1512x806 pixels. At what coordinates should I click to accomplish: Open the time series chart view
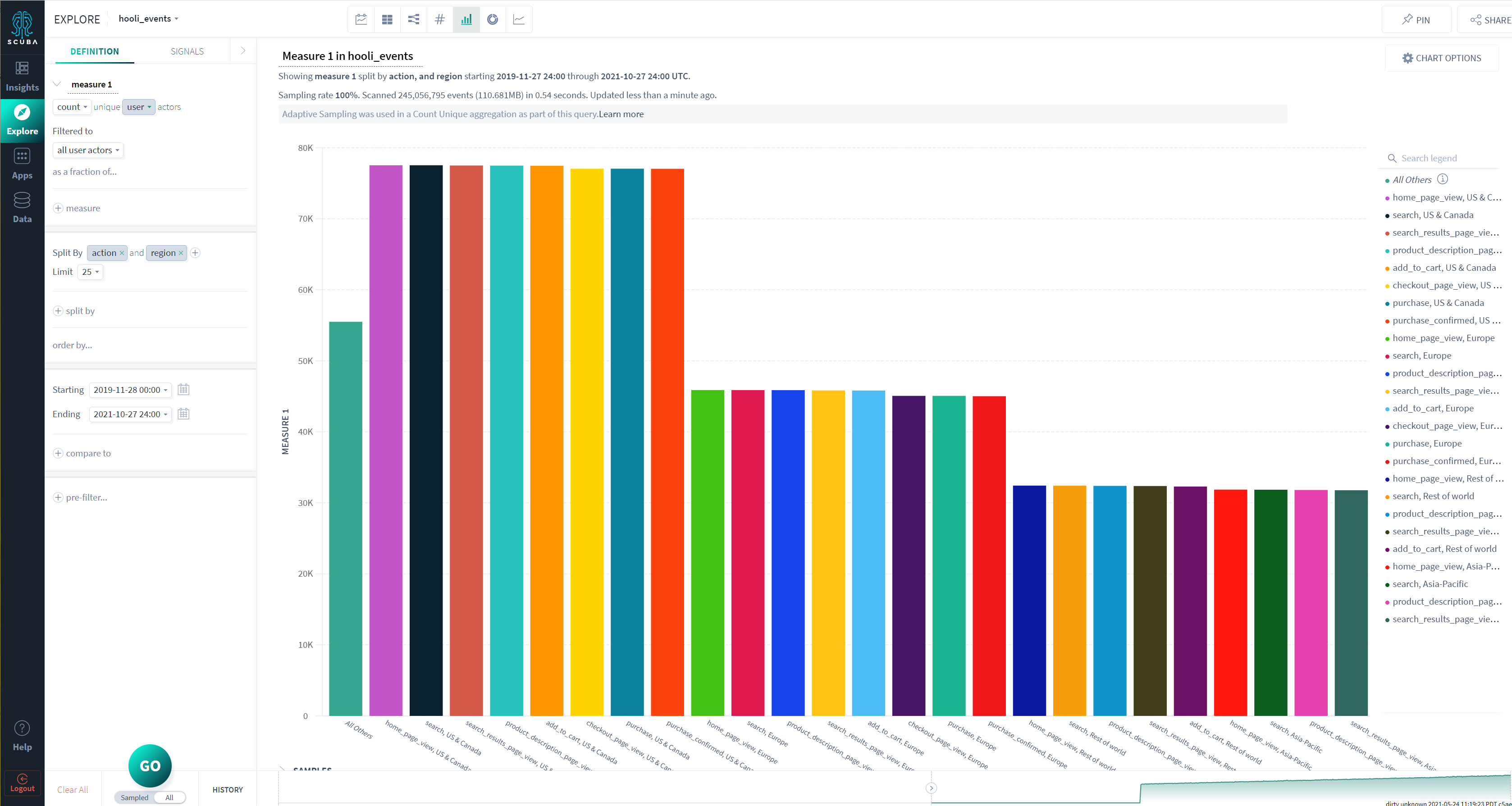361,19
